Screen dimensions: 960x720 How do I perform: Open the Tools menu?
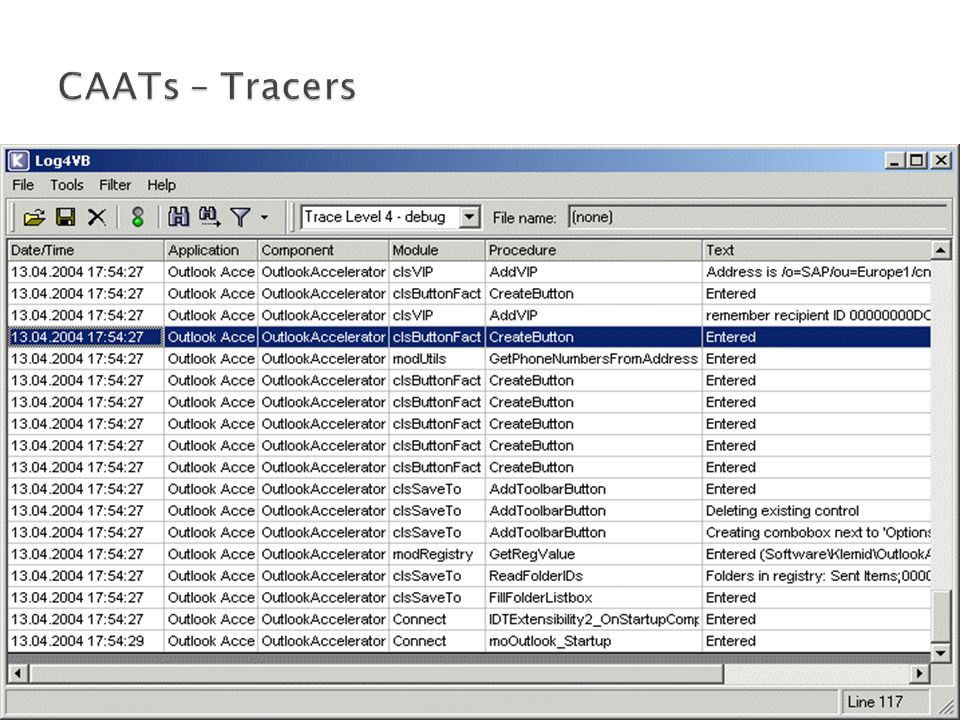click(x=67, y=185)
